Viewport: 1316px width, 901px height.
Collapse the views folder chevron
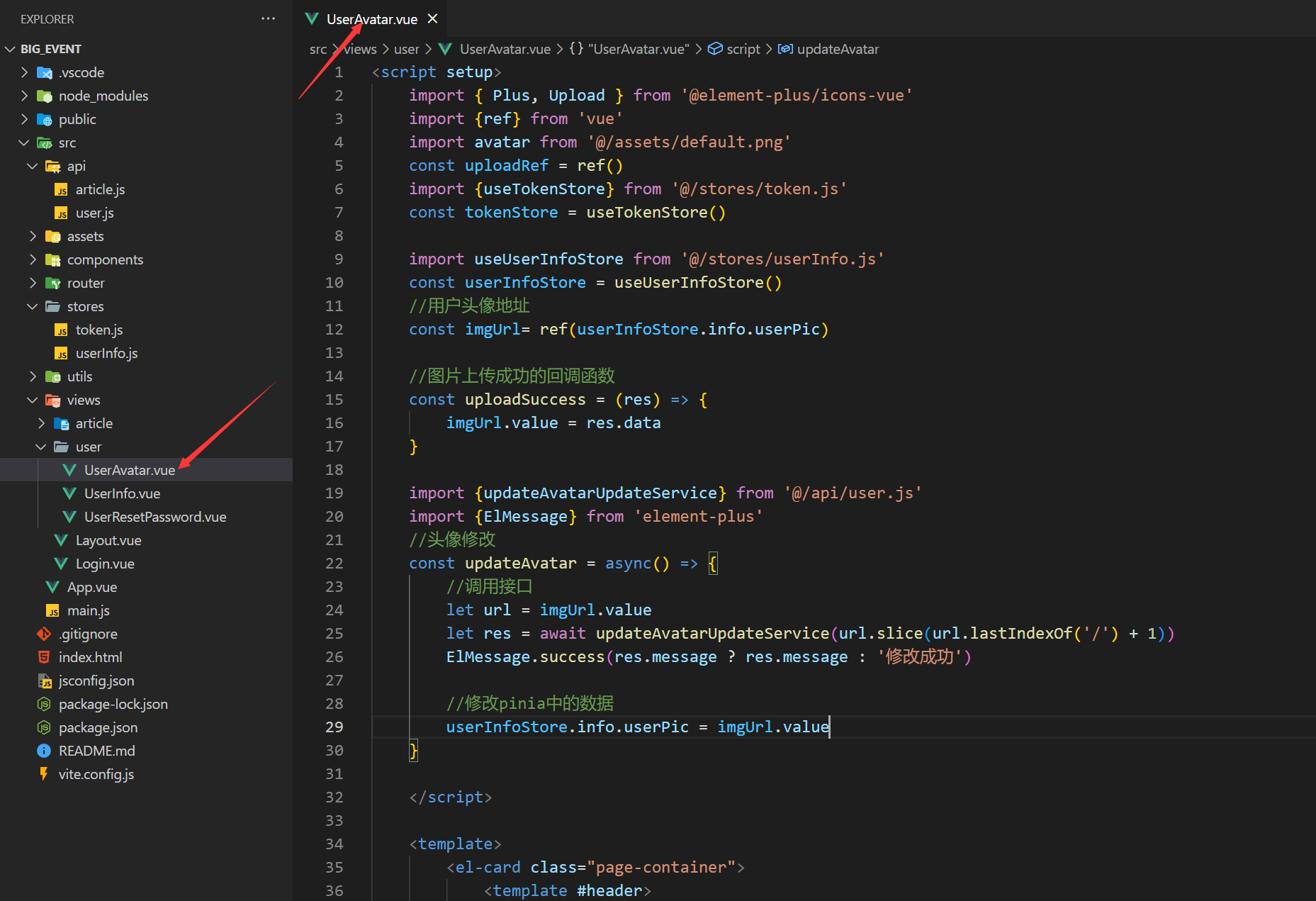click(x=33, y=400)
